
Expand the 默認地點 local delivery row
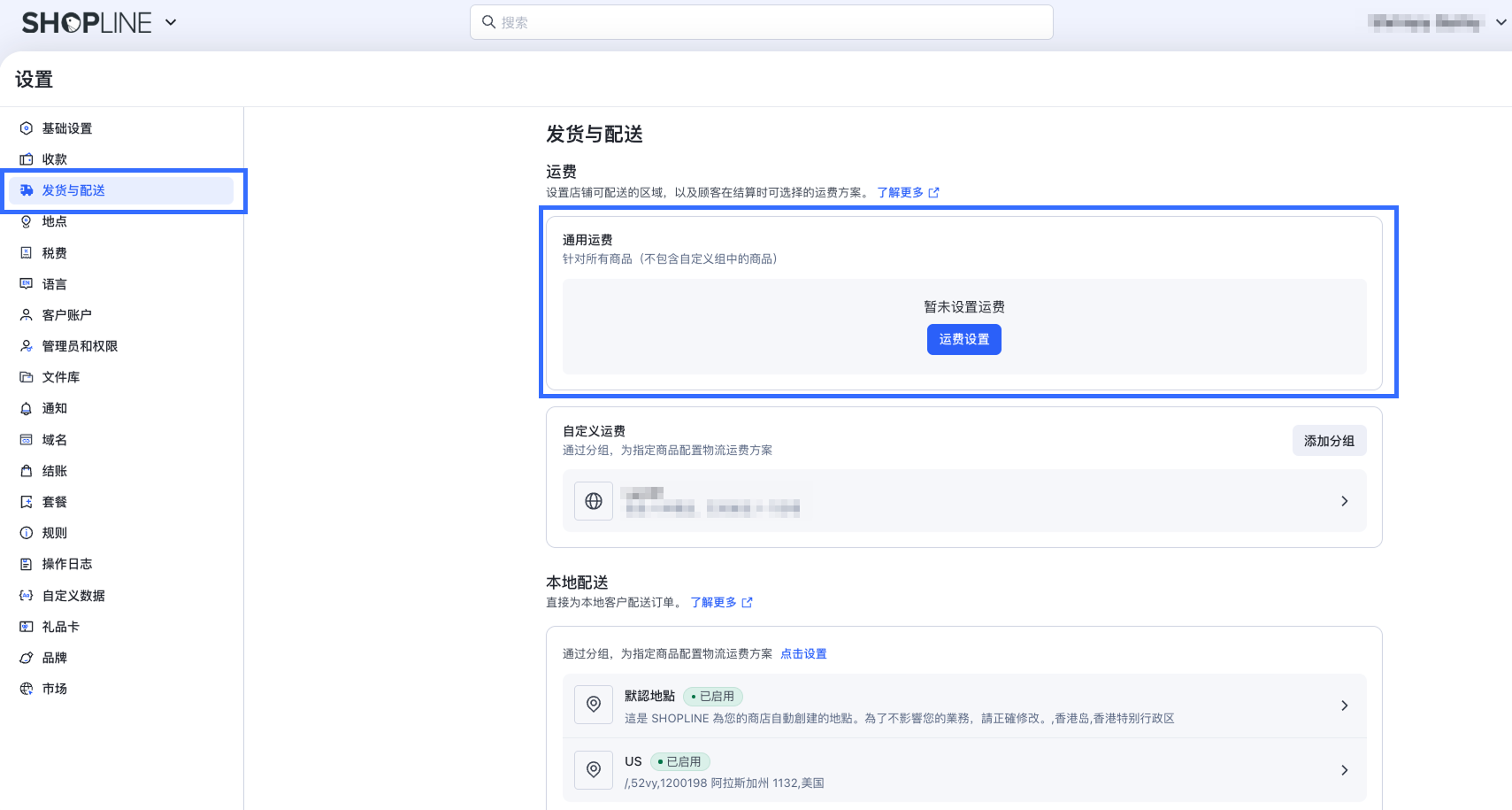(x=1344, y=706)
